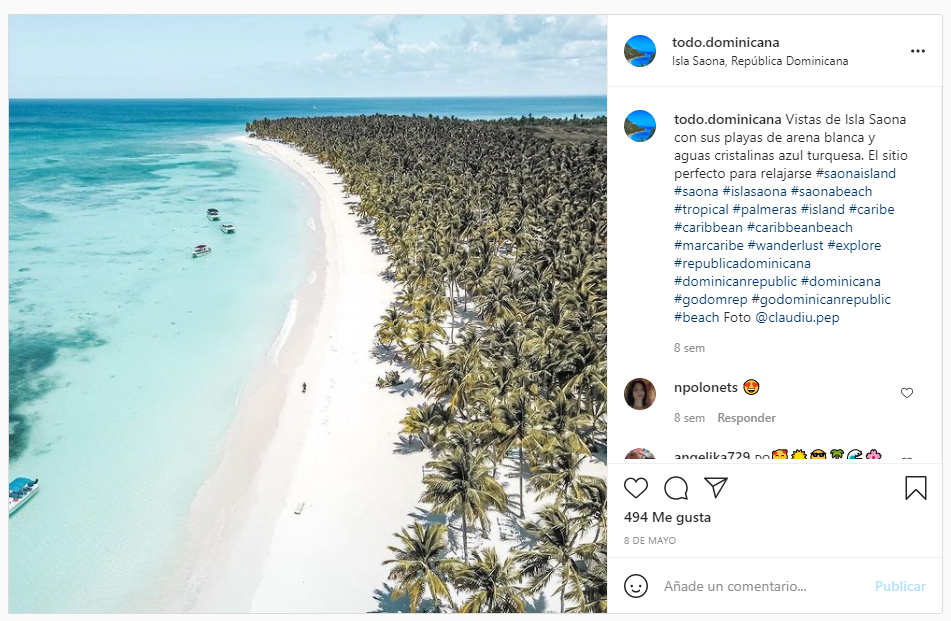The width and height of the screenshot is (951, 621).
Task: Open todo.dominicana header profile picture
Action: click(640, 51)
